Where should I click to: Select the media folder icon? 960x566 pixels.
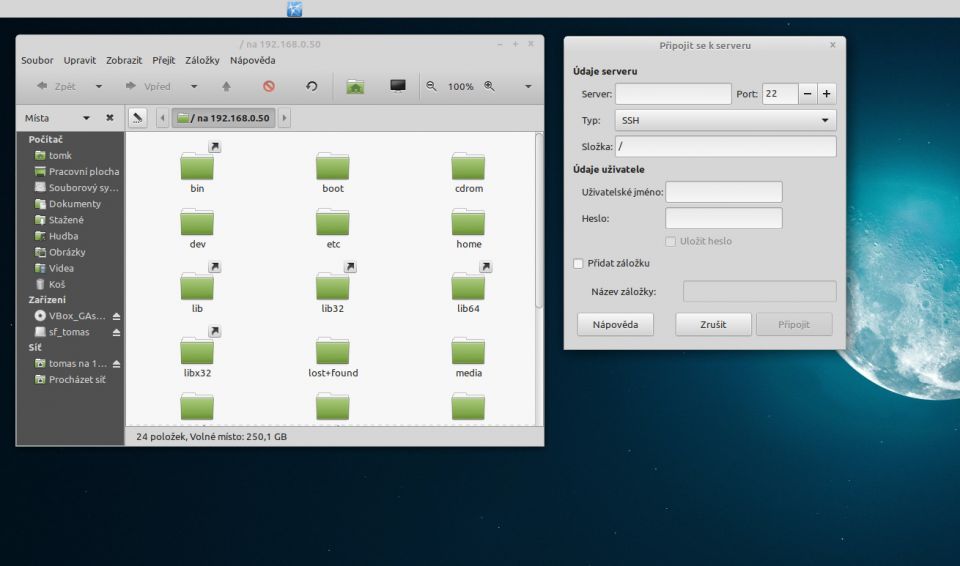(x=468, y=350)
